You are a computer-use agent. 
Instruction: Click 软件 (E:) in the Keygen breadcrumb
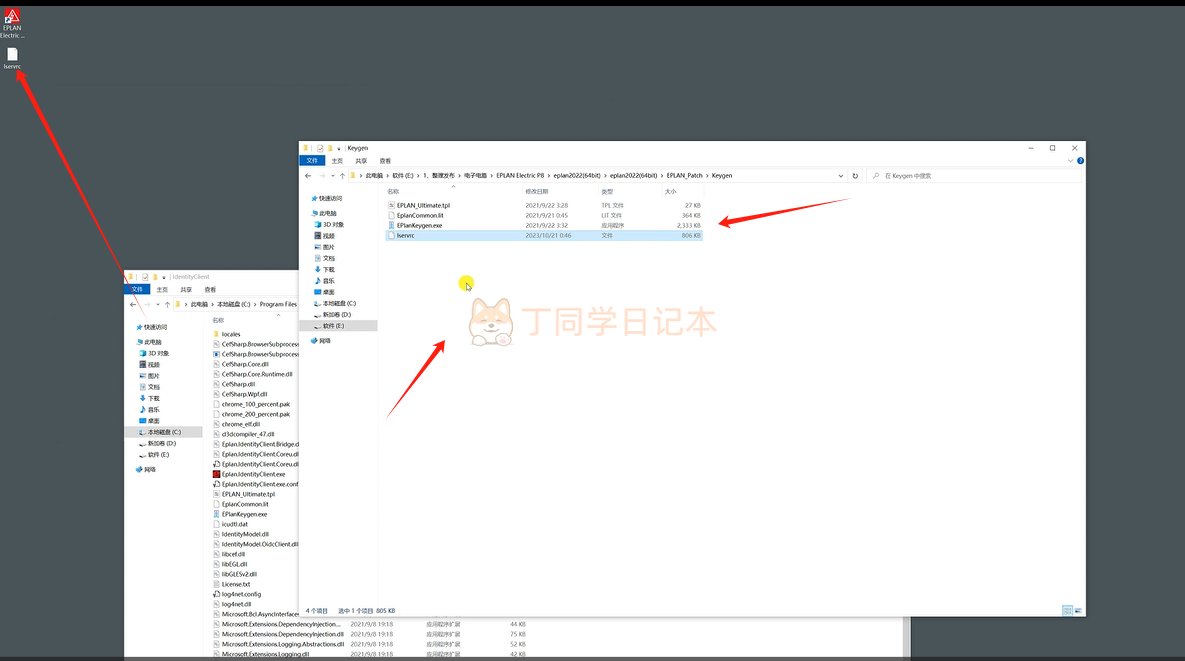[403, 175]
